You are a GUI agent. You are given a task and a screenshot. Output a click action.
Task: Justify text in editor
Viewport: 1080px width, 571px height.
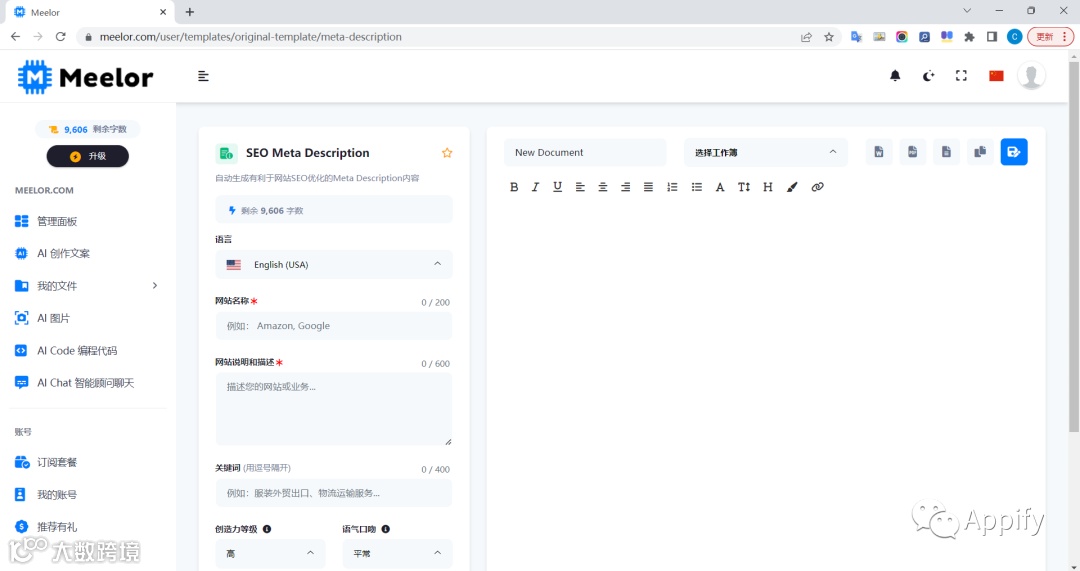click(648, 187)
